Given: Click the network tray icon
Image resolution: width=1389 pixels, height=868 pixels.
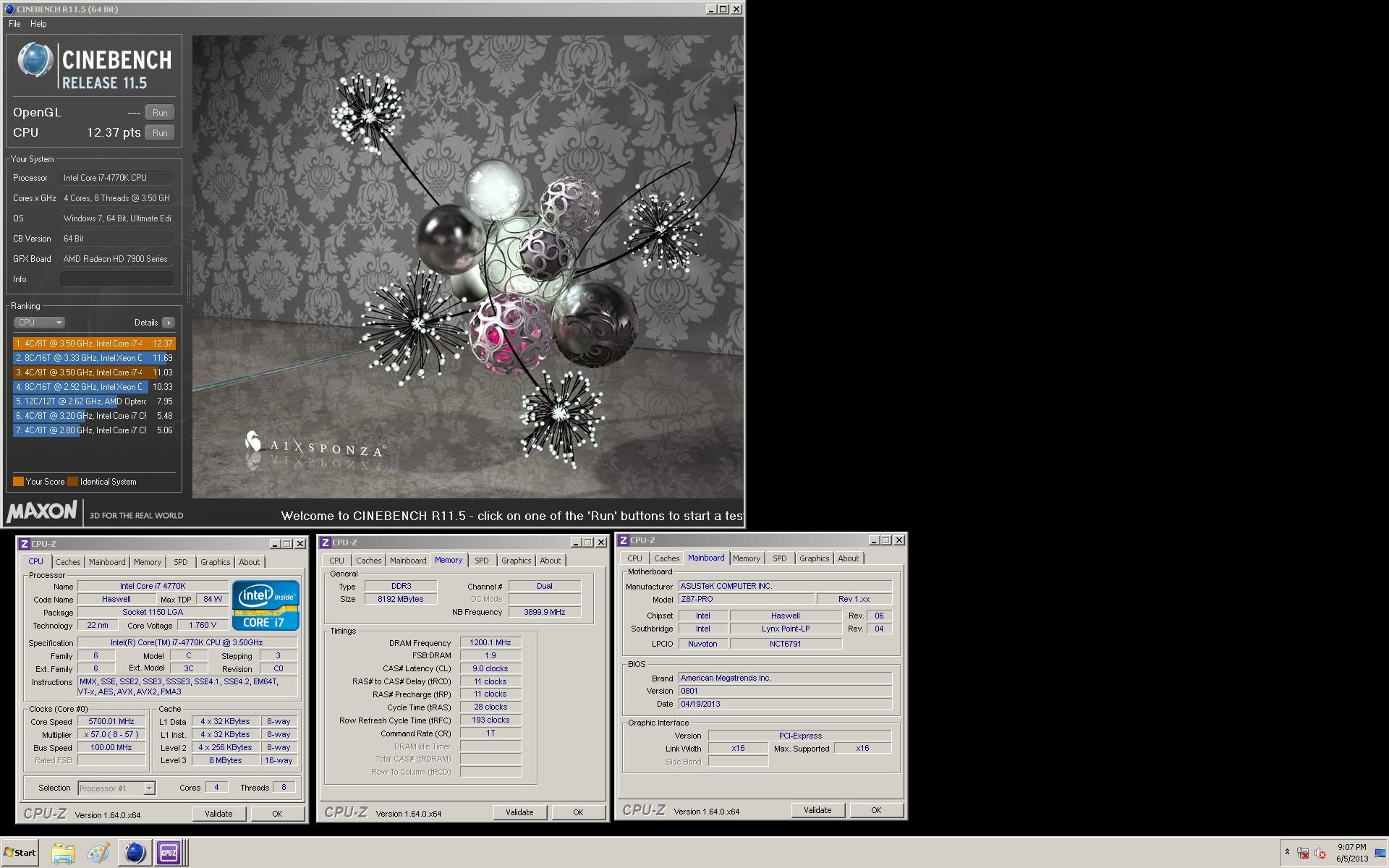Looking at the screenshot, I should point(1303,853).
